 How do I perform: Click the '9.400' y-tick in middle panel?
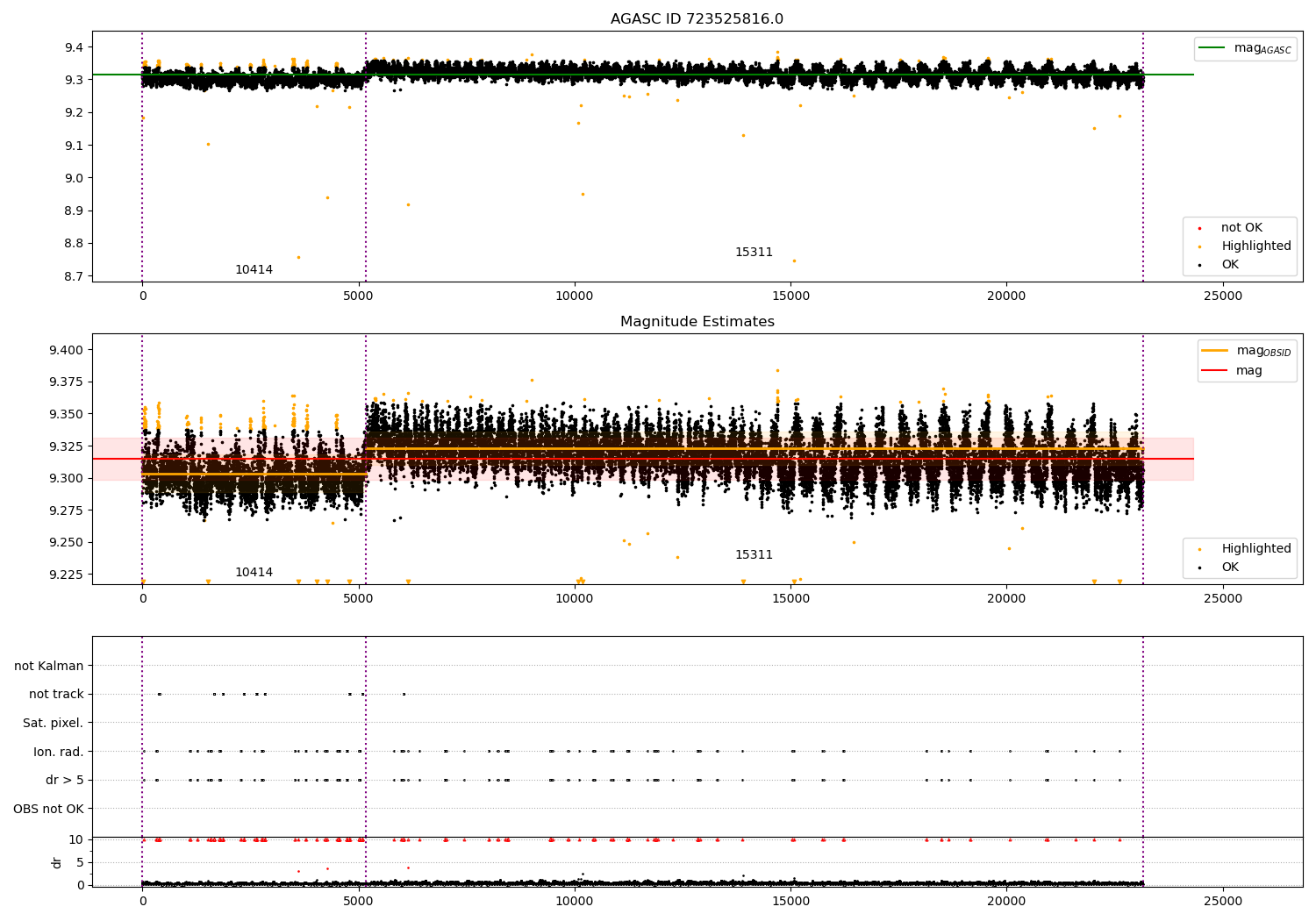point(66,350)
